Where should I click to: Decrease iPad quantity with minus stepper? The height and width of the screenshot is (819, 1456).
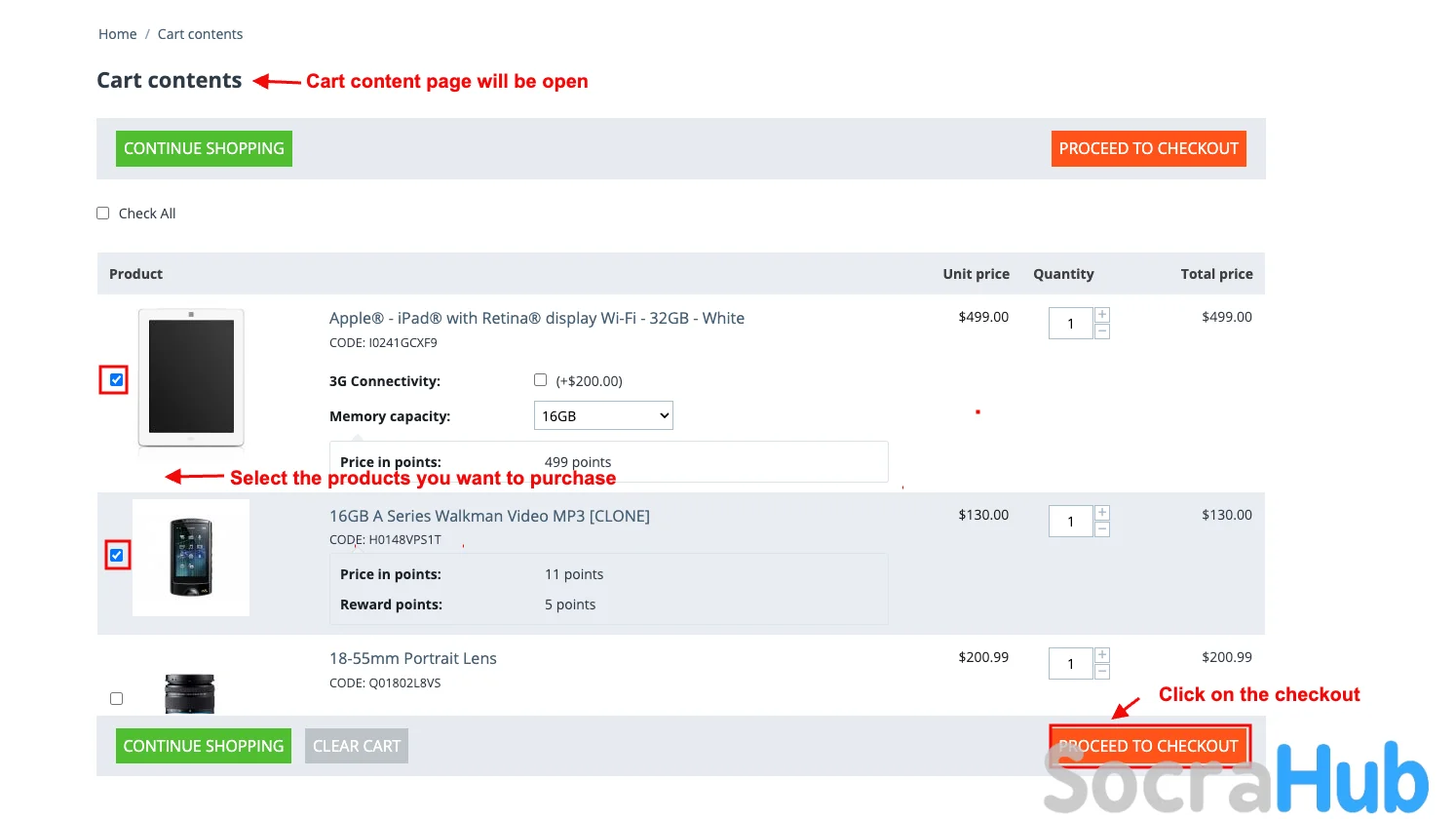(x=1102, y=331)
